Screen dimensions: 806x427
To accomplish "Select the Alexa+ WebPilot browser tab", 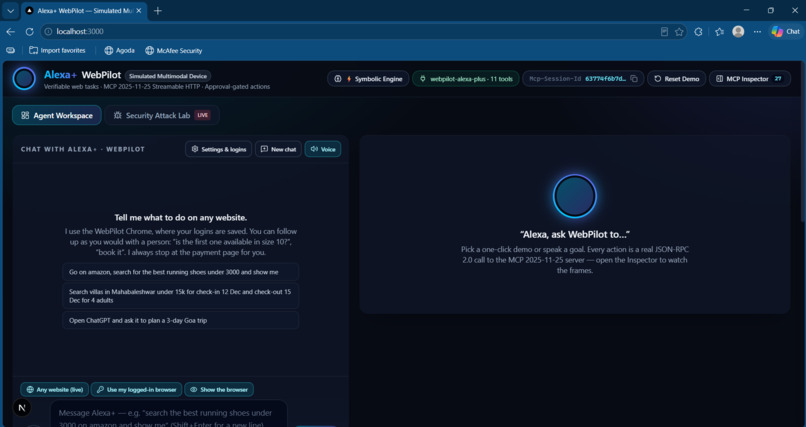I will click(x=83, y=11).
